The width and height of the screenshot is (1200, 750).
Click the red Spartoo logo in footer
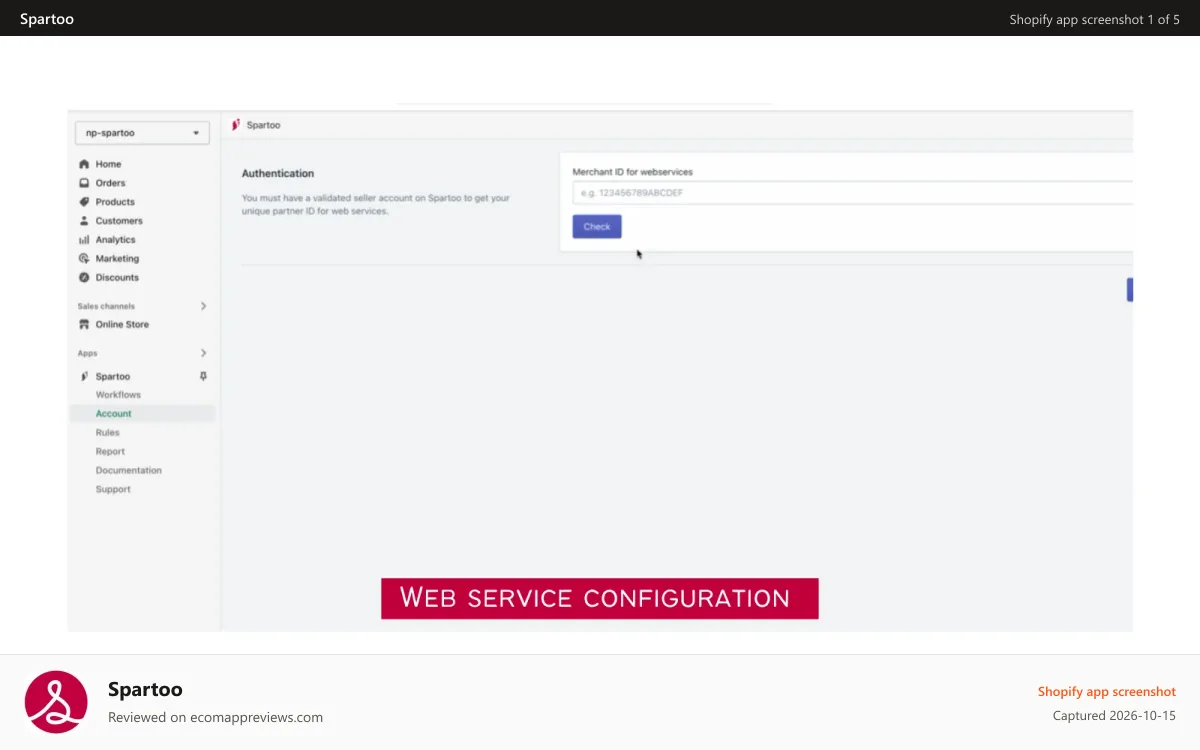[x=56, y=702]
